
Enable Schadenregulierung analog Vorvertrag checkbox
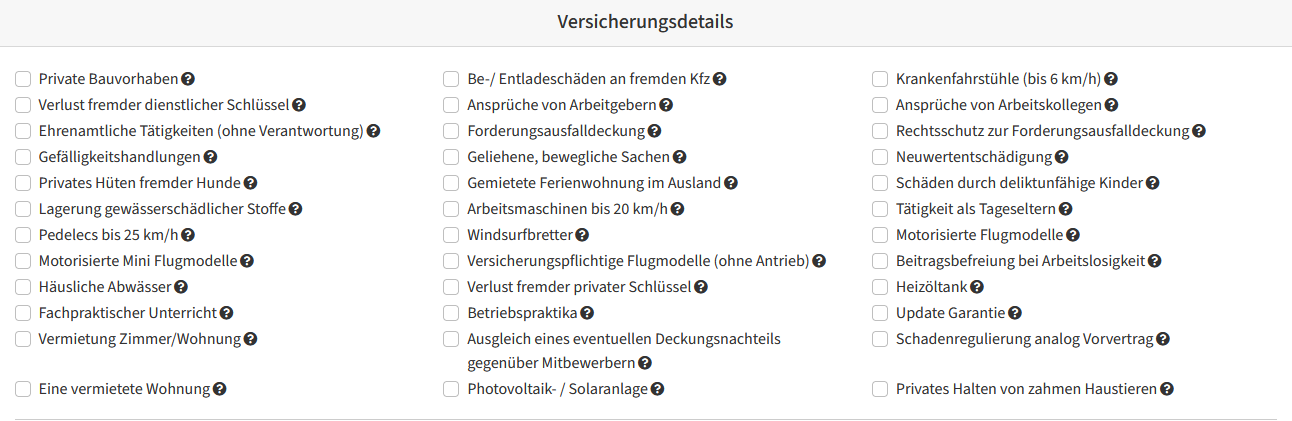(880, 339)
